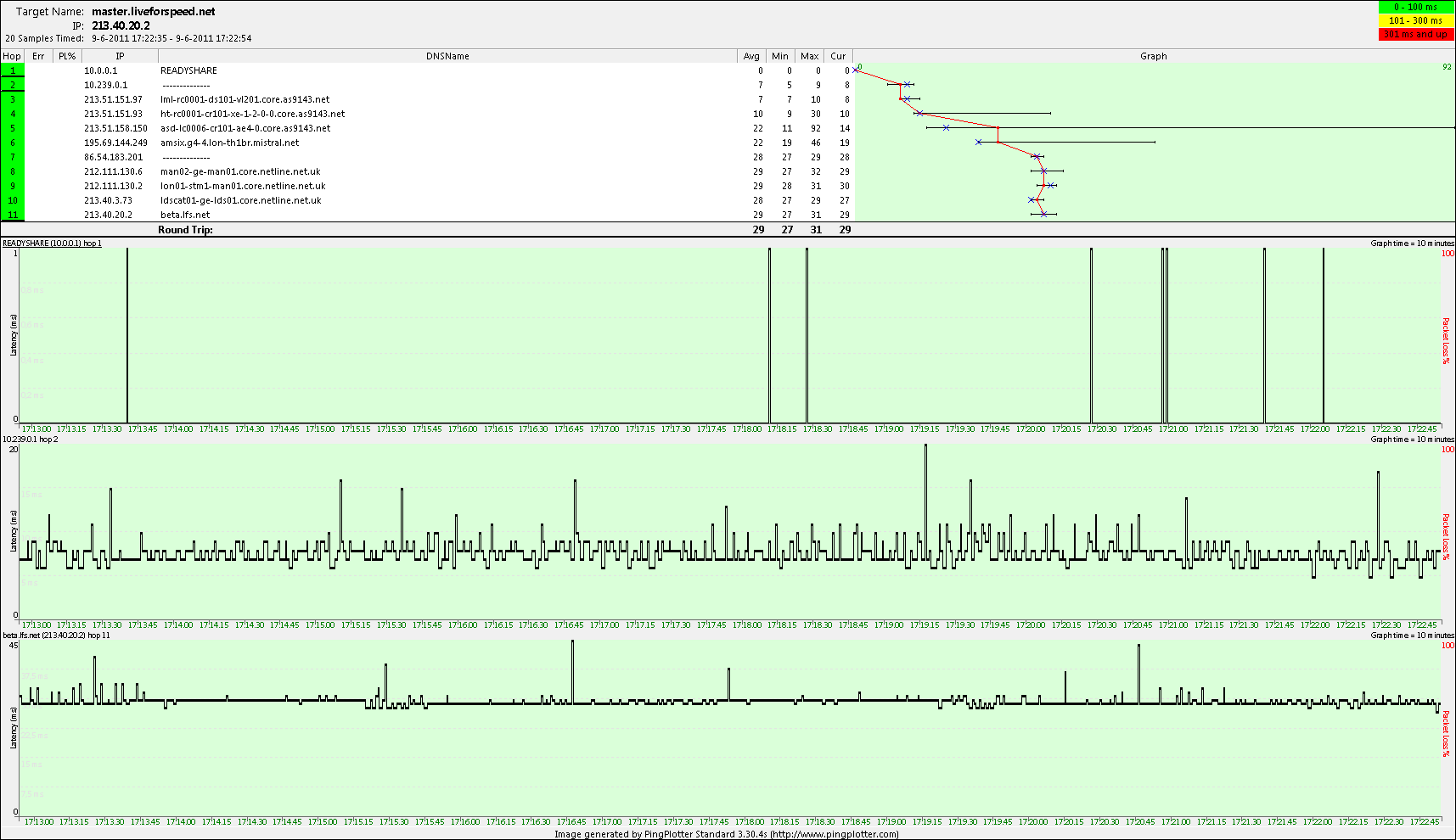
Task: Select DNS name lon01-stm1-man01.core.netline.net.uk
Action: (x=243, y=186)
